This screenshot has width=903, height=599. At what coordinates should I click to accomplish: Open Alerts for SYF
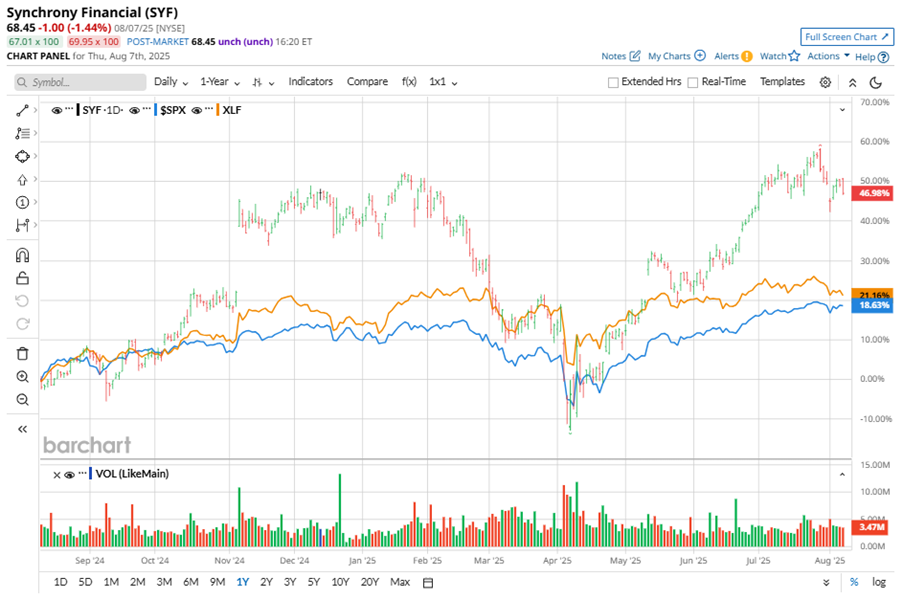(733, 56)
